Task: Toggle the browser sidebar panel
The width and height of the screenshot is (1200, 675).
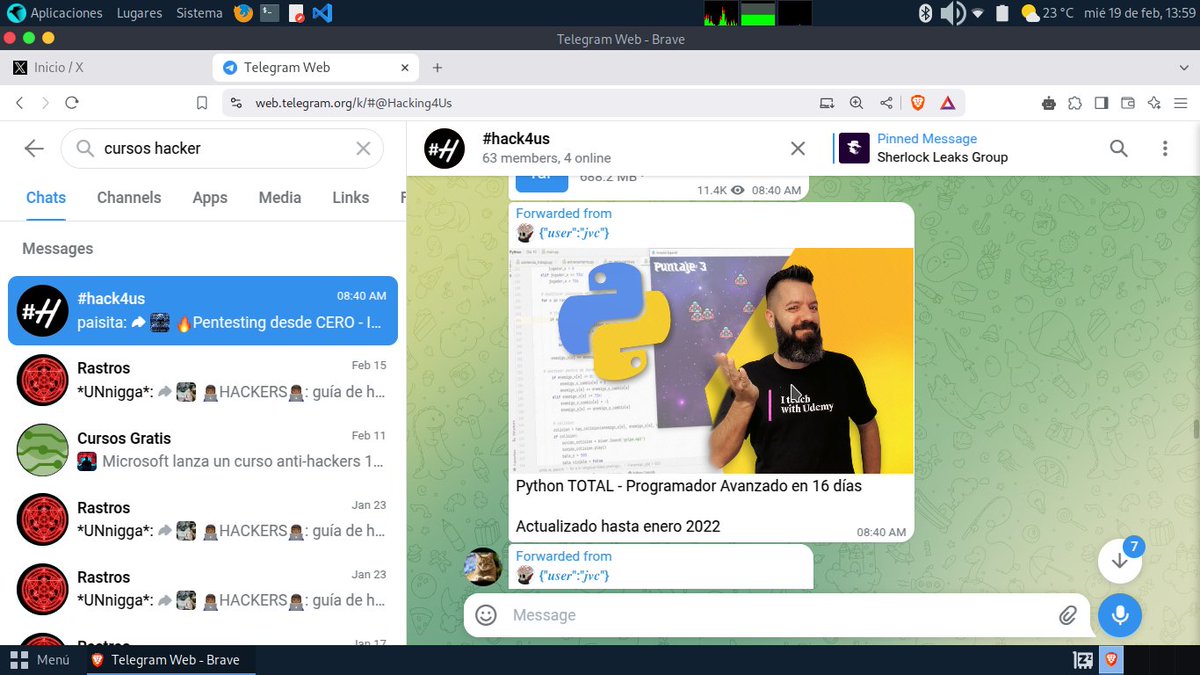Action: [x=1101, y=102]
